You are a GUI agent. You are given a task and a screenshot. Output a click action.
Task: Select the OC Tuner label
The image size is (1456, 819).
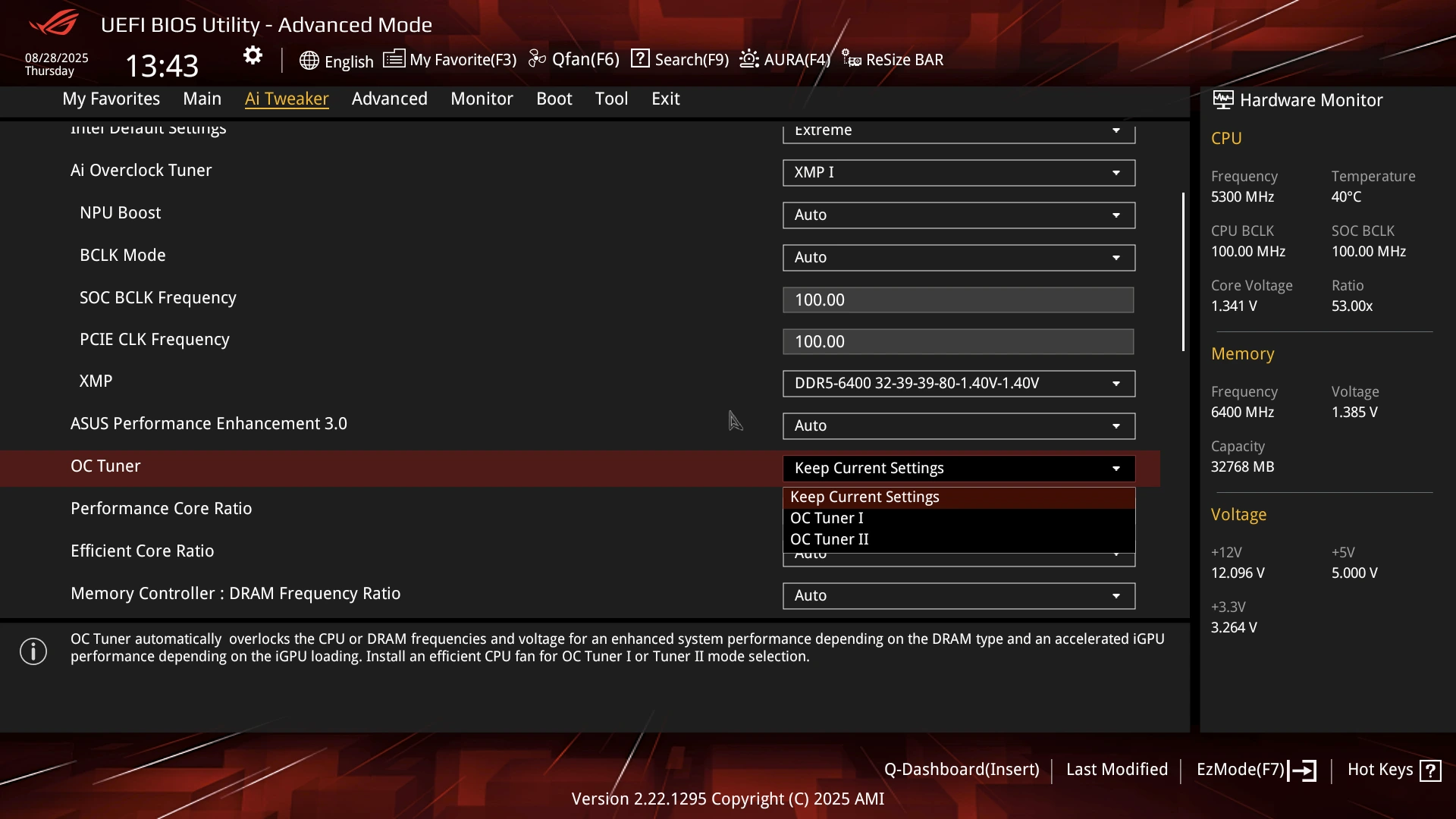pyautogui.click(x=105, y=466)
